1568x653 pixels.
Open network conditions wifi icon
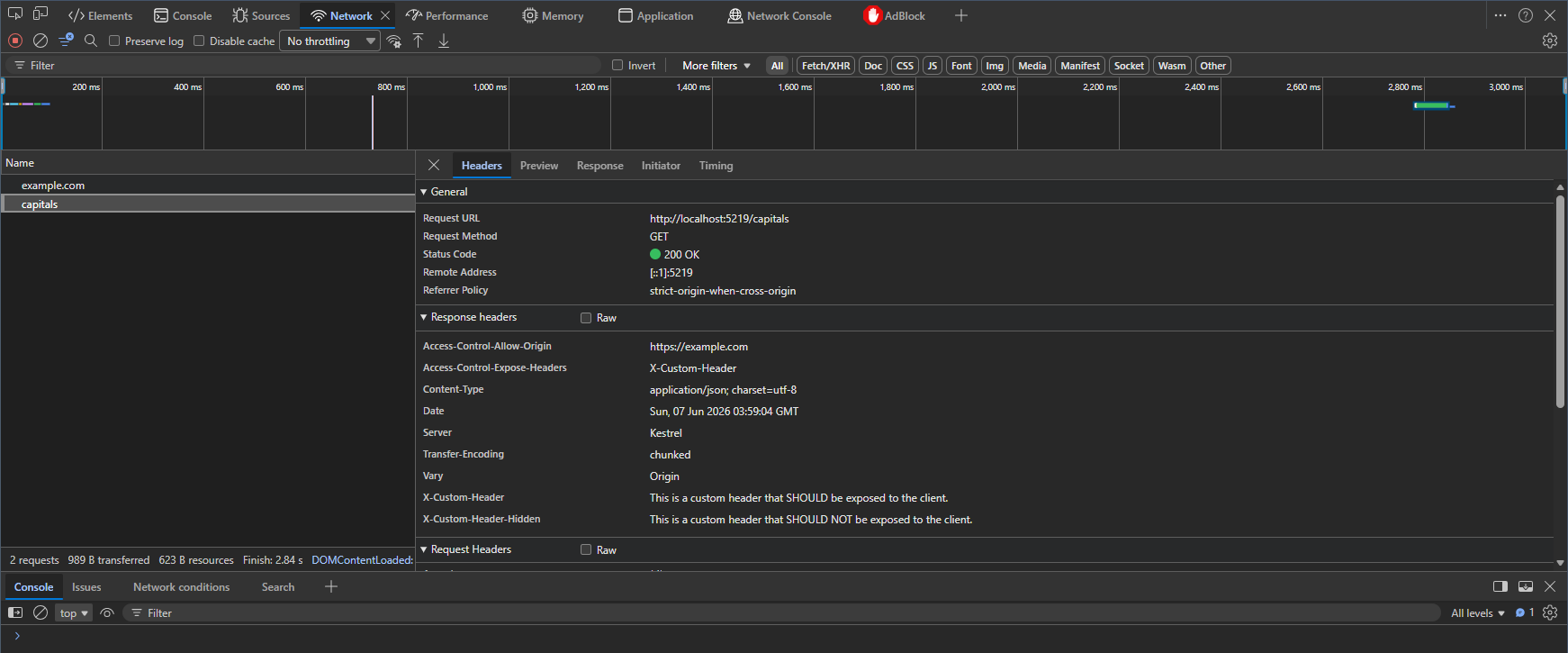pos(393,41)
